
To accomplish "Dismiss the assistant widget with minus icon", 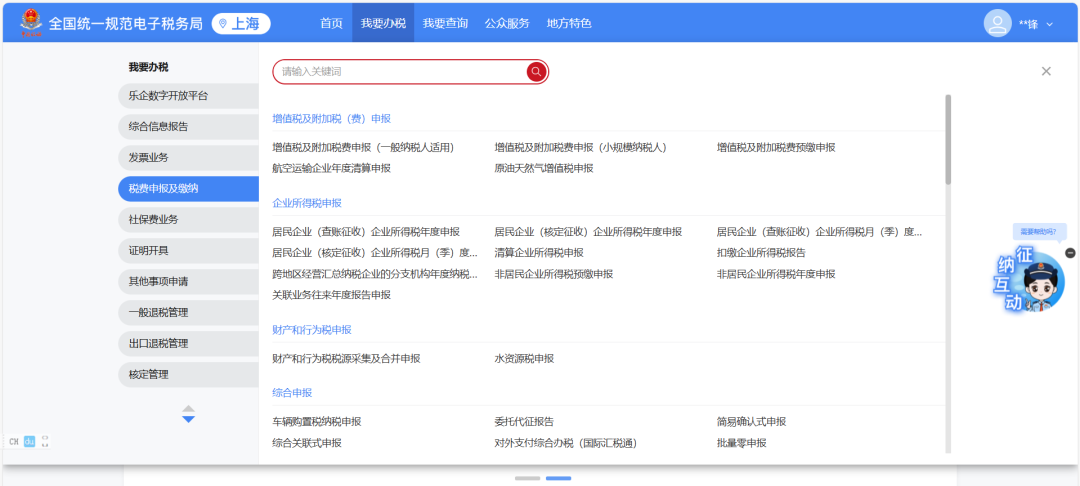I will click(1070, 253).
